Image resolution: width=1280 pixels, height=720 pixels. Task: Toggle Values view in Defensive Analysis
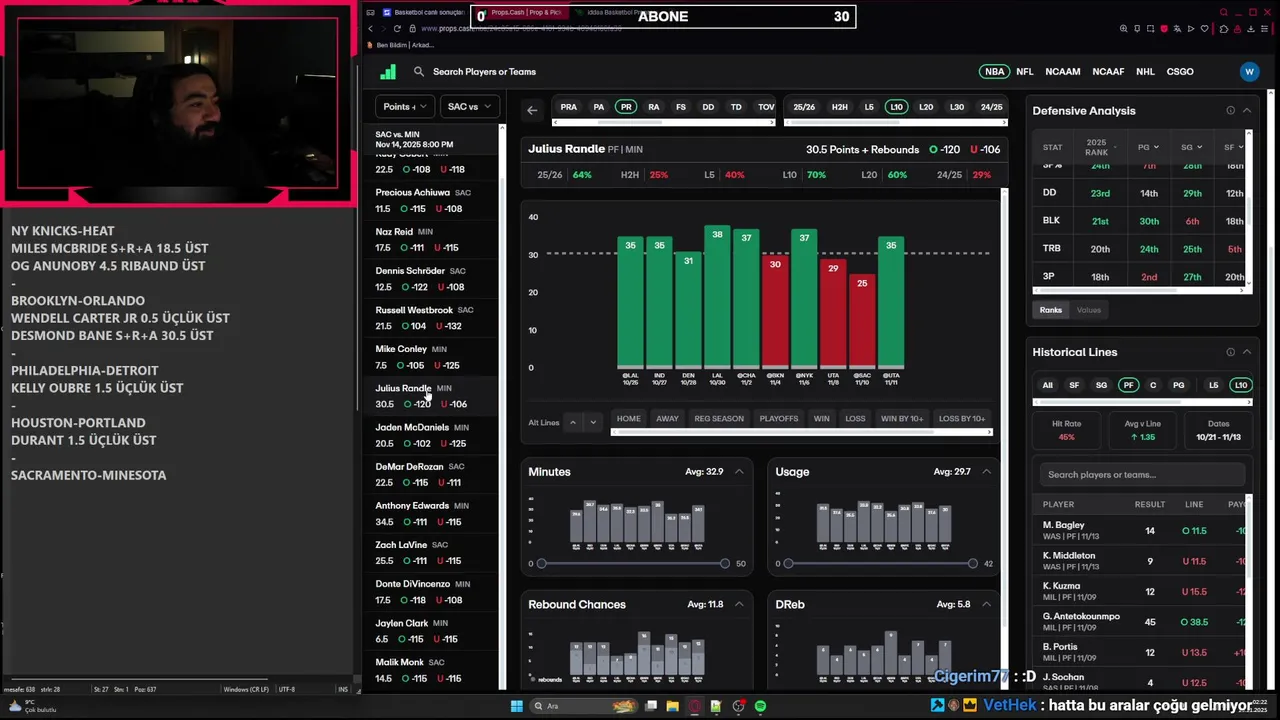click(x=1088, y=310)
